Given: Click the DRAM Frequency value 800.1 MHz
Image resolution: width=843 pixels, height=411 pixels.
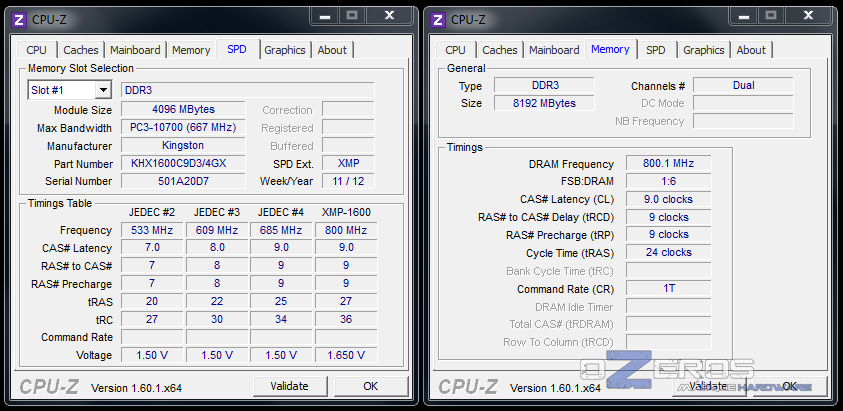Looking at the screenshot, I should (x=669, y=164).
